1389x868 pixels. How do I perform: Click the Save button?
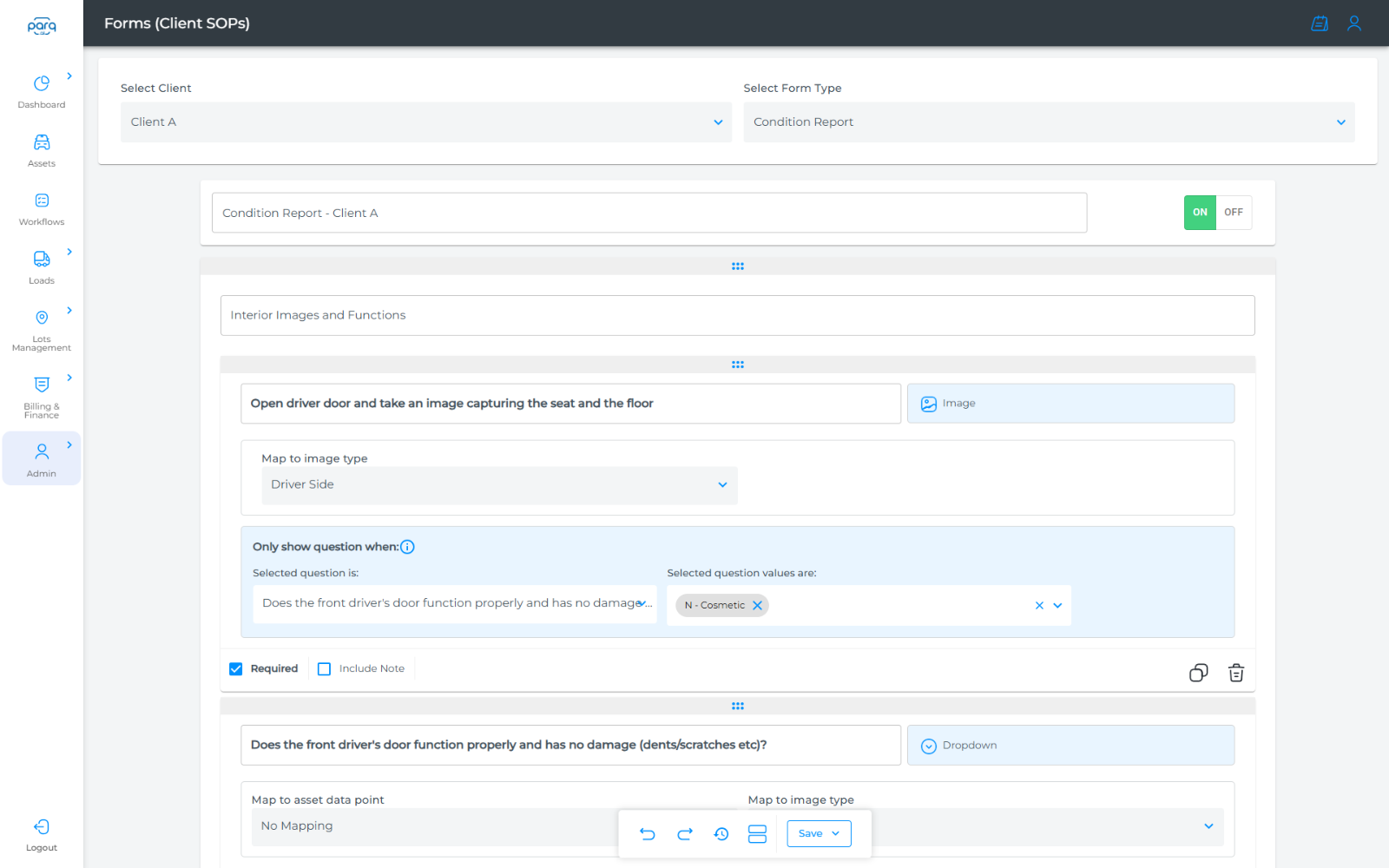point(819,834)
